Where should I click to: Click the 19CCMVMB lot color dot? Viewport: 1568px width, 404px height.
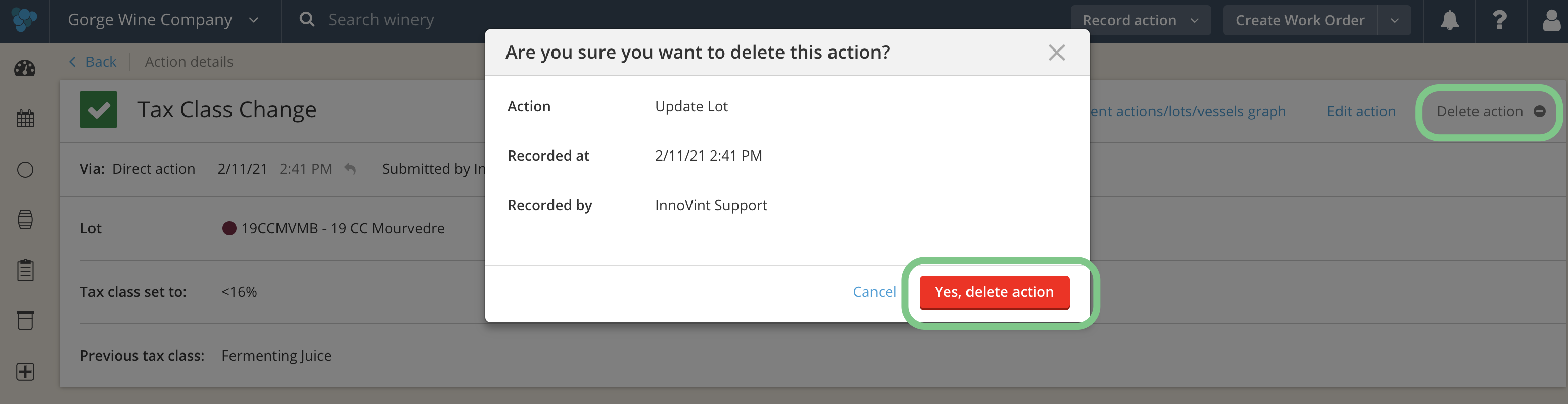[229, 228]
